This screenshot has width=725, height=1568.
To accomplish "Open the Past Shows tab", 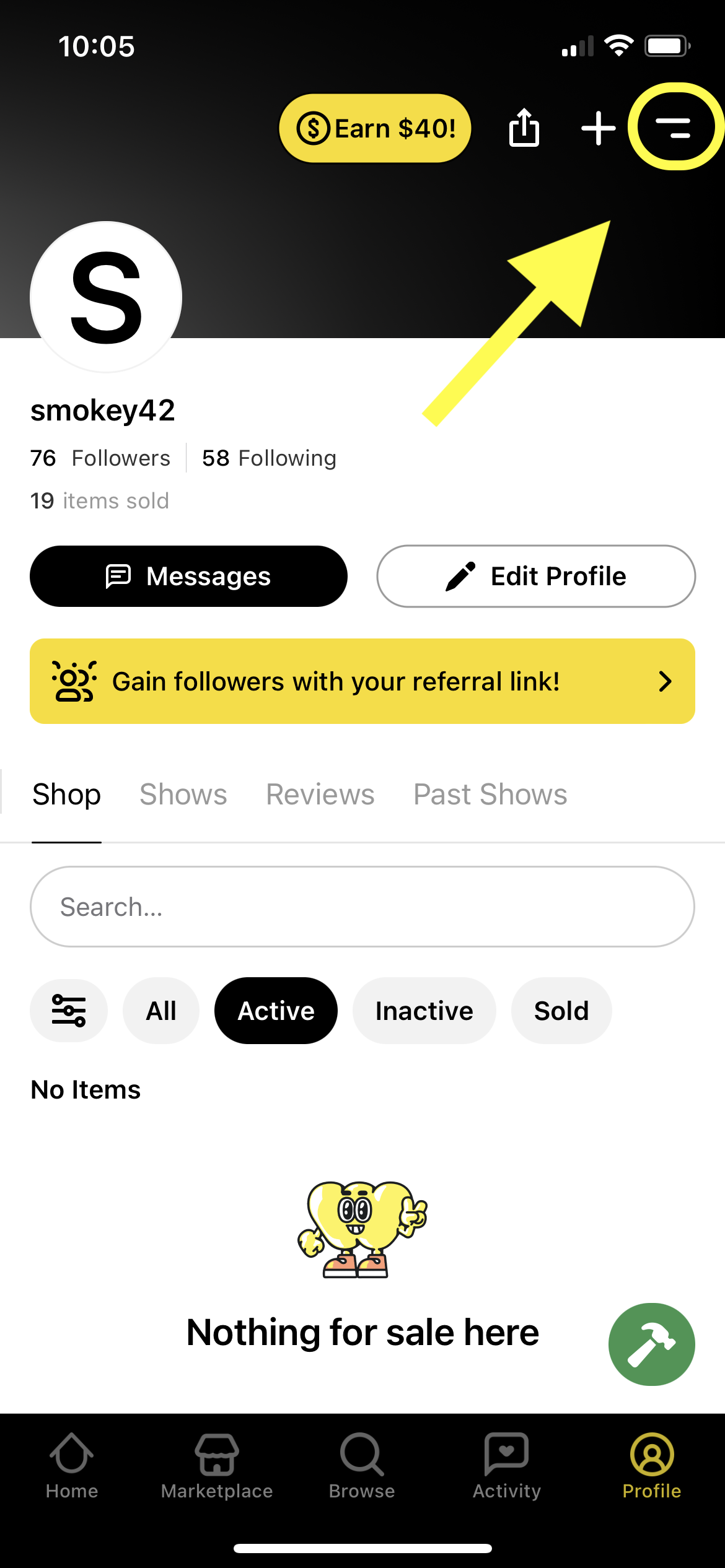I will point(490,795).
